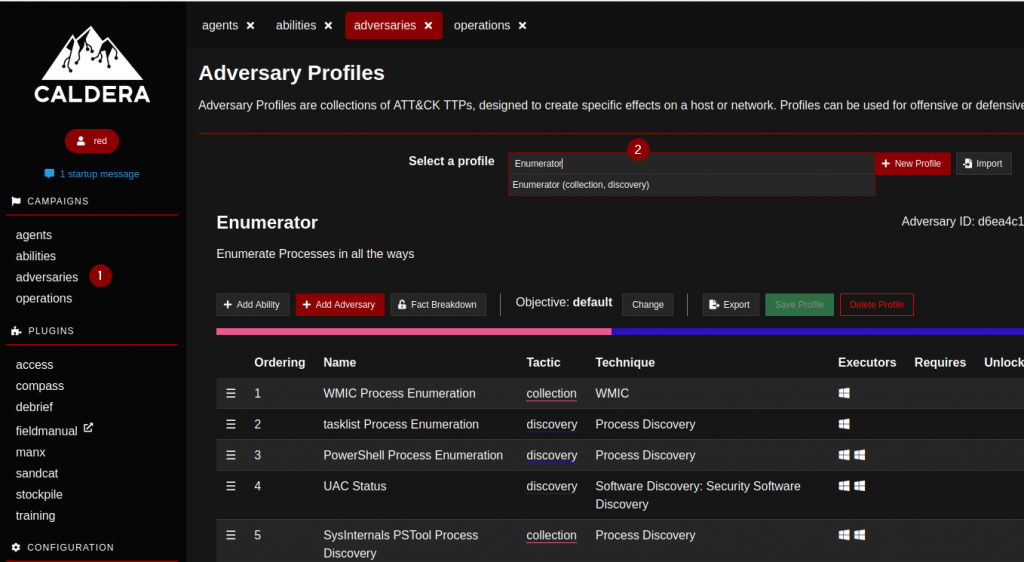The image size is (1024, 562).
Task: Open the 1 startup message link
Action: (x=91, y=174)
